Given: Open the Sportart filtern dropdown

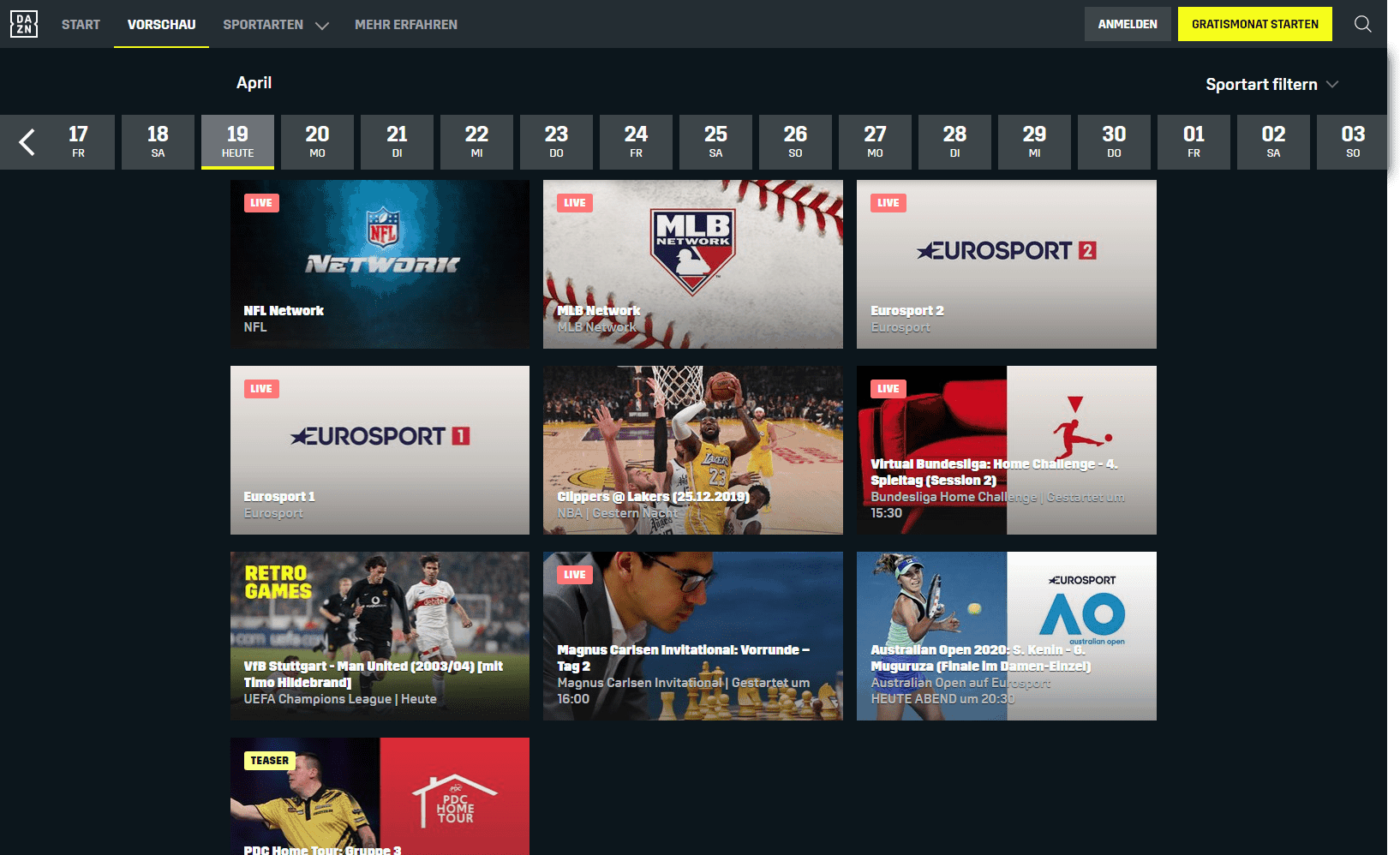Looking at the screenshot, I should tap(1271, 84).
